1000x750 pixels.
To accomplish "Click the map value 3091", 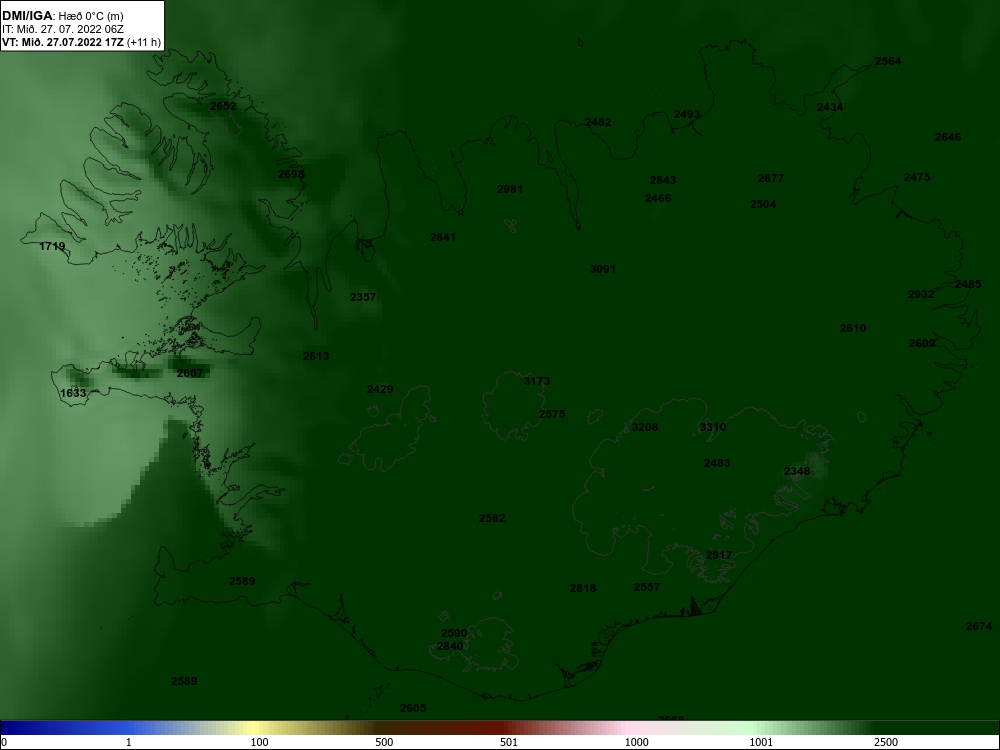I will [x=603, y=269].
